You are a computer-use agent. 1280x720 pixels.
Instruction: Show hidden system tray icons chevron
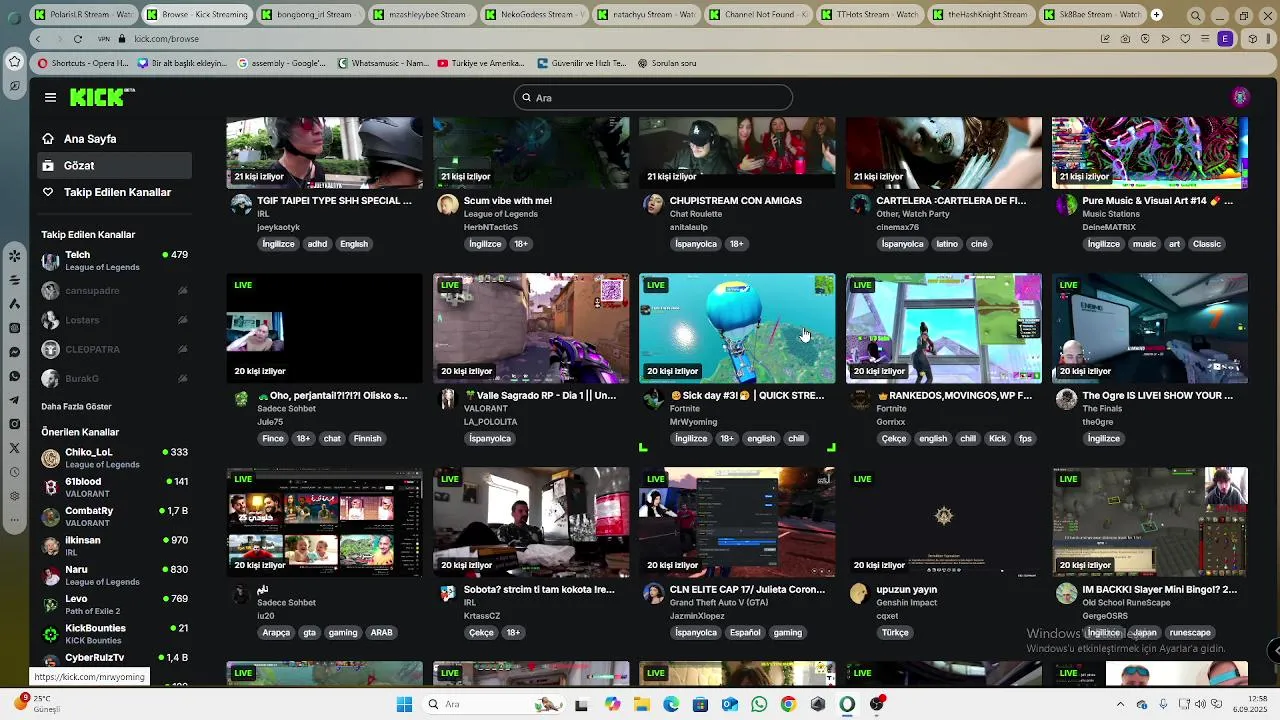pyautogui.click(x=1120, y=704)
